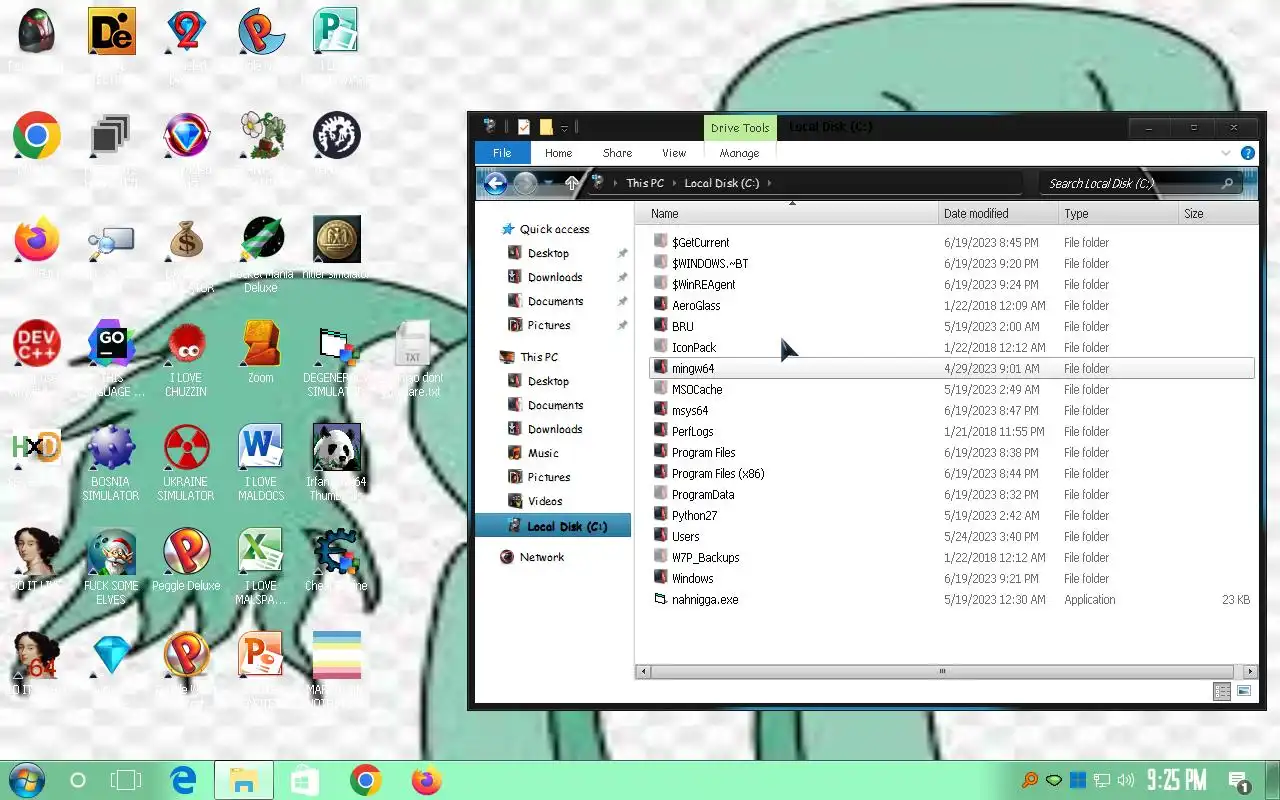The image size is (1280, 800).
Task: Adjust volume via tray speaker icon
Action: [1126, 780]
